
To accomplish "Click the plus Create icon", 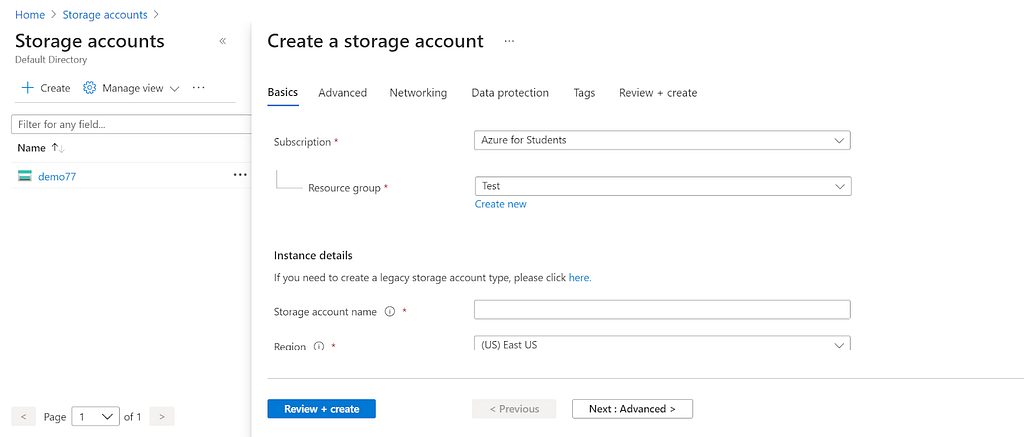I will (27, 88).
